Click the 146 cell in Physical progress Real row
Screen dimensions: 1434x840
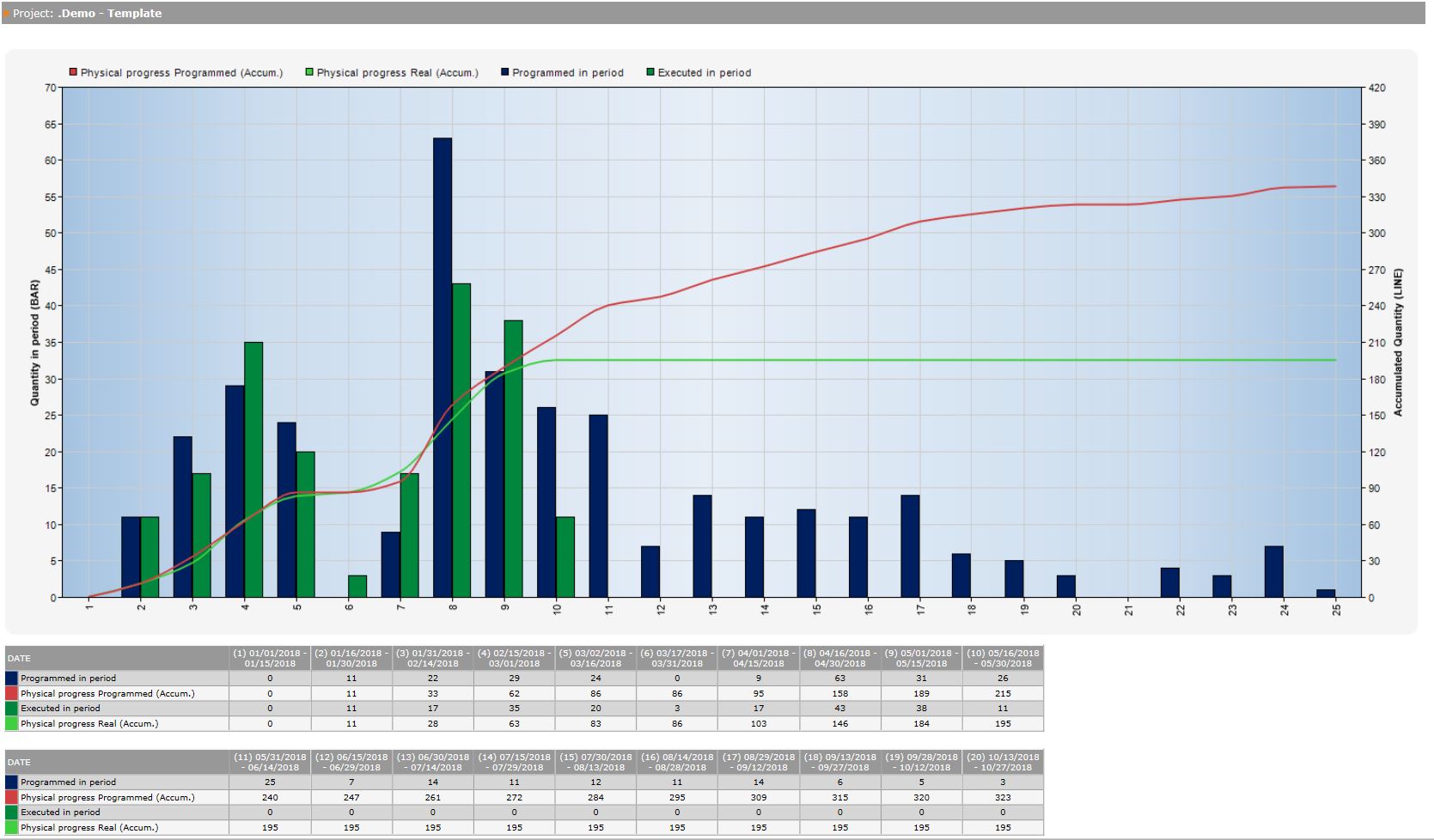click(x=840, y=724)
